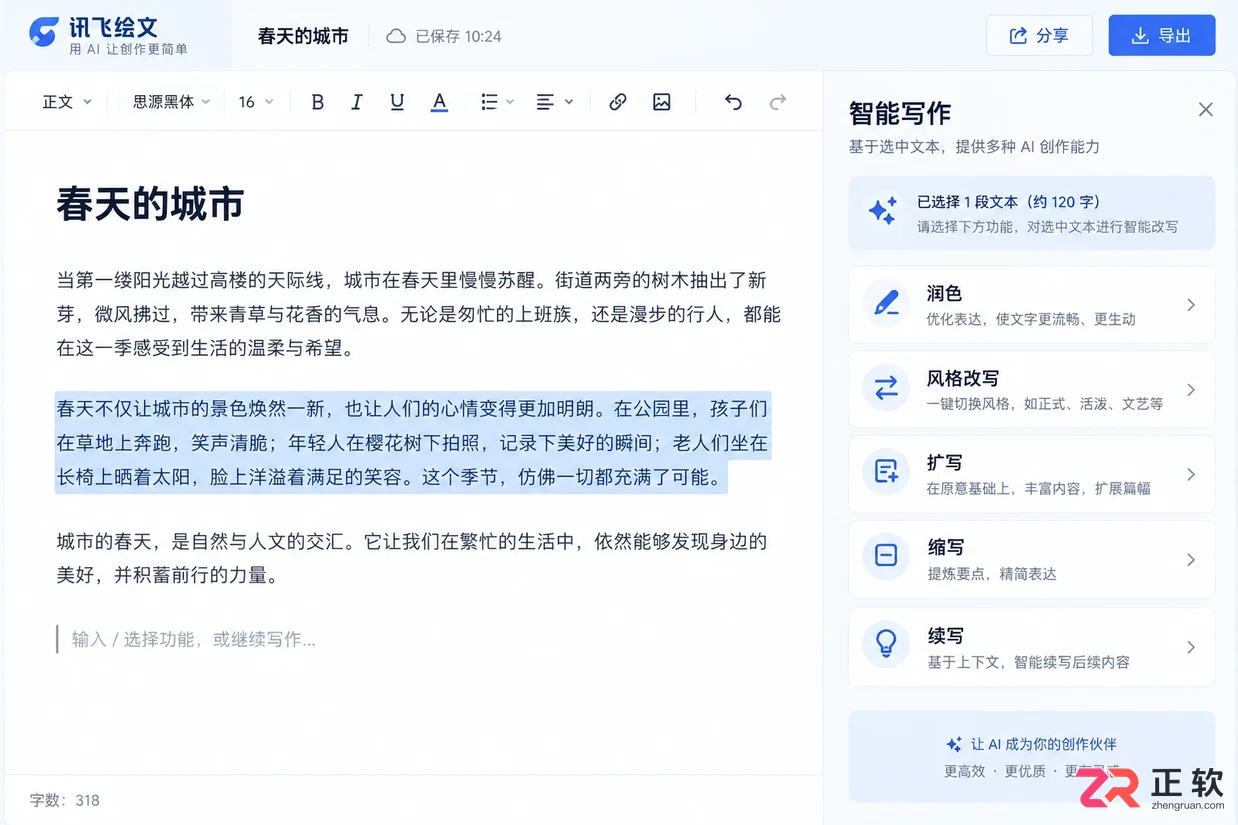The image size is (1238, 825).
Task: Expand the 风格改写 option chevron
Action: click(1191, 390)
